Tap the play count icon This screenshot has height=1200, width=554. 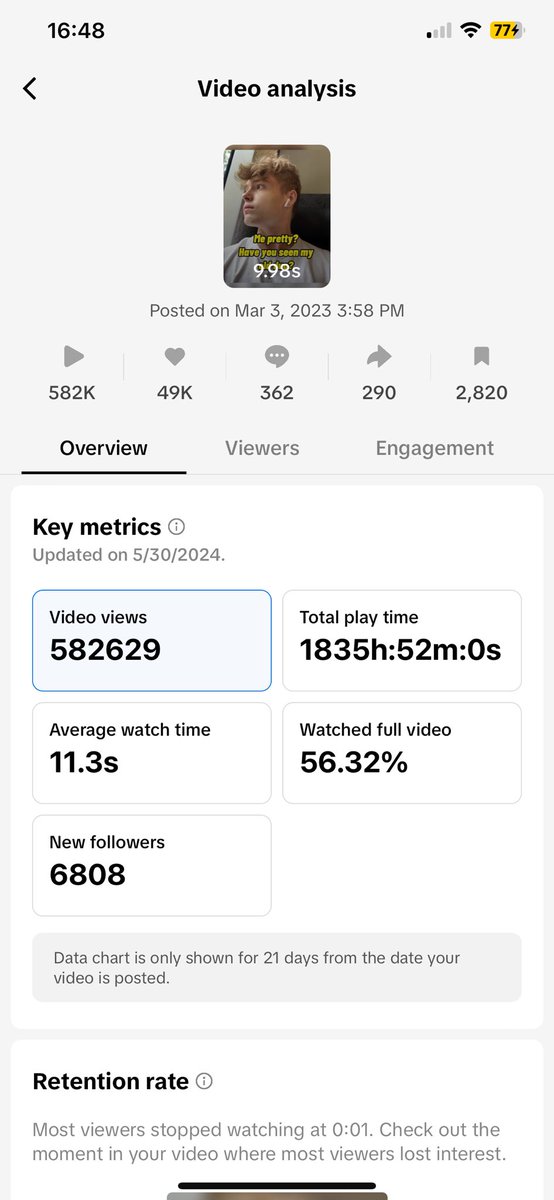click(x=73, y=356)
